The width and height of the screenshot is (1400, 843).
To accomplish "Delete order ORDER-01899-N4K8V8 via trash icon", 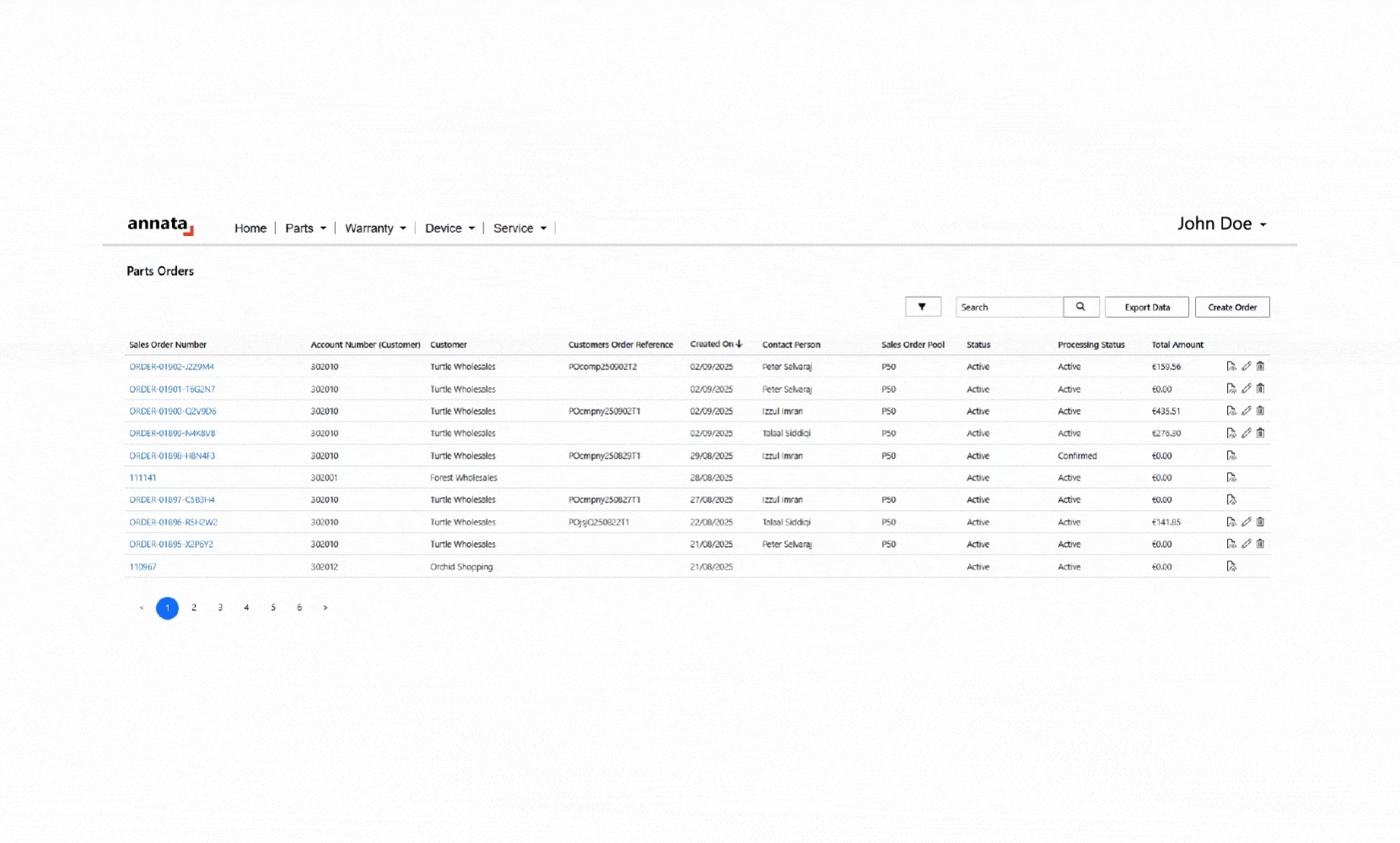I will [1260, 433].
